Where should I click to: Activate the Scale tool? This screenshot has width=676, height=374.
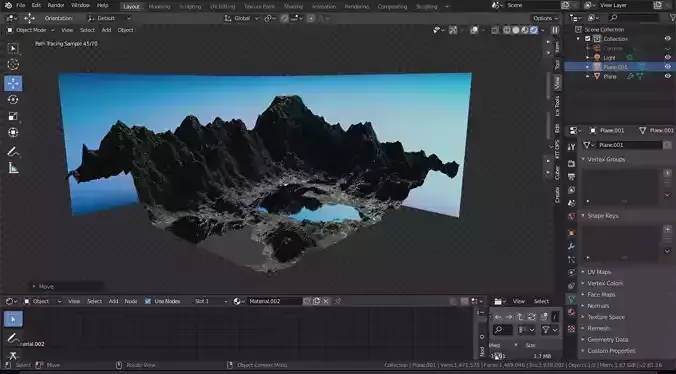[x=13, y=116]
